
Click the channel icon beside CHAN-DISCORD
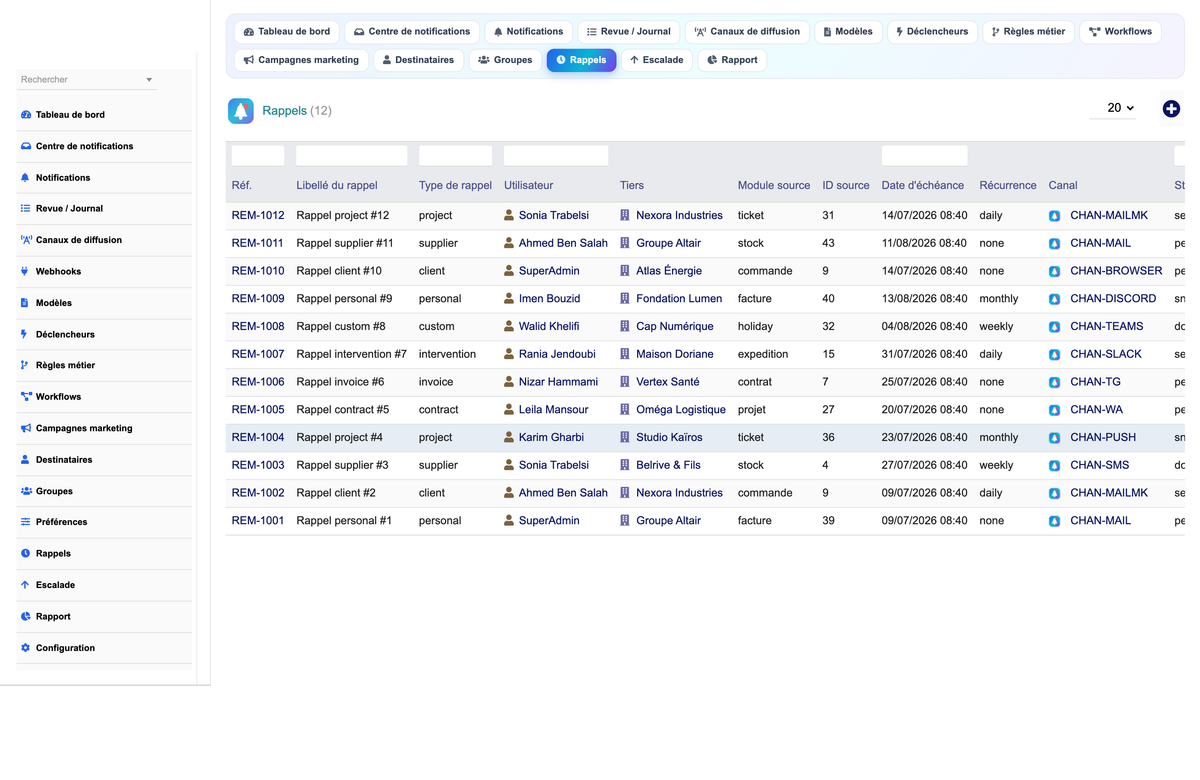1054,299
